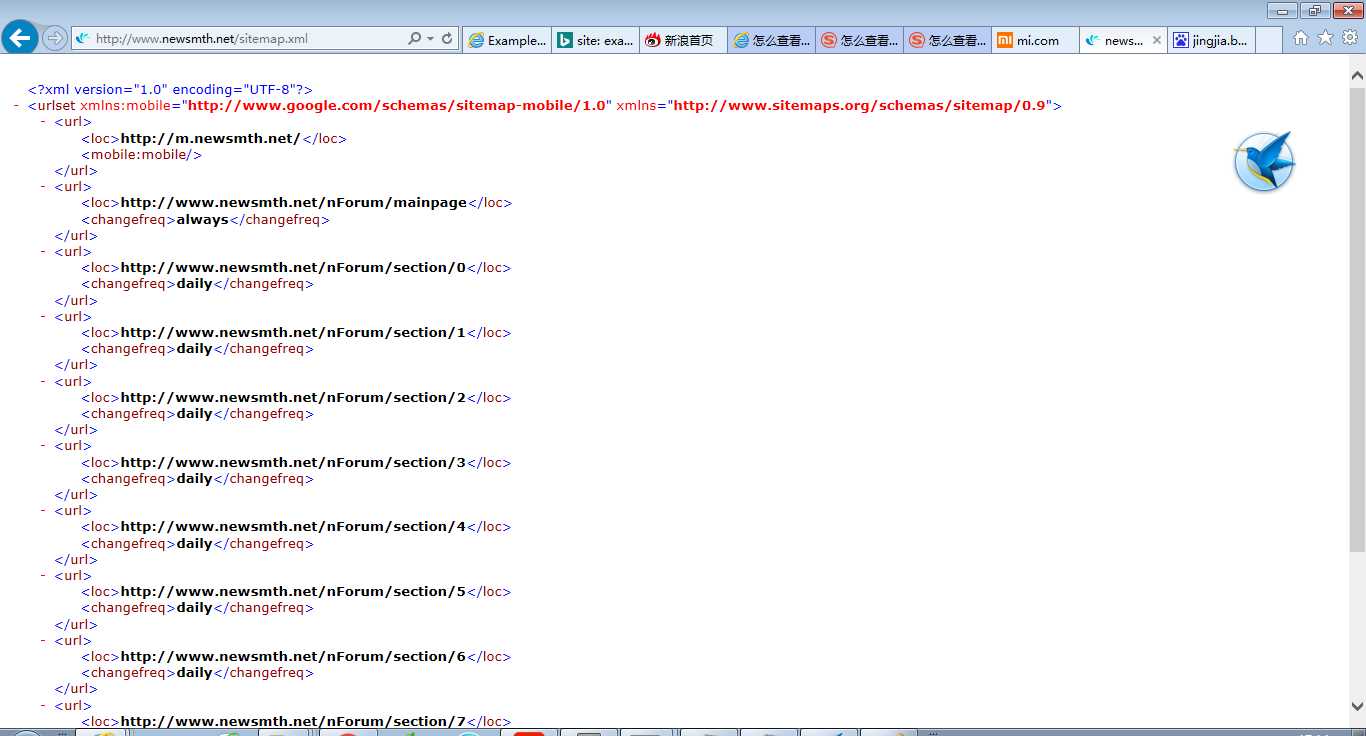Collapse the url node for section/5
The width and height of the screenshot is (1366, 736).
43,575
